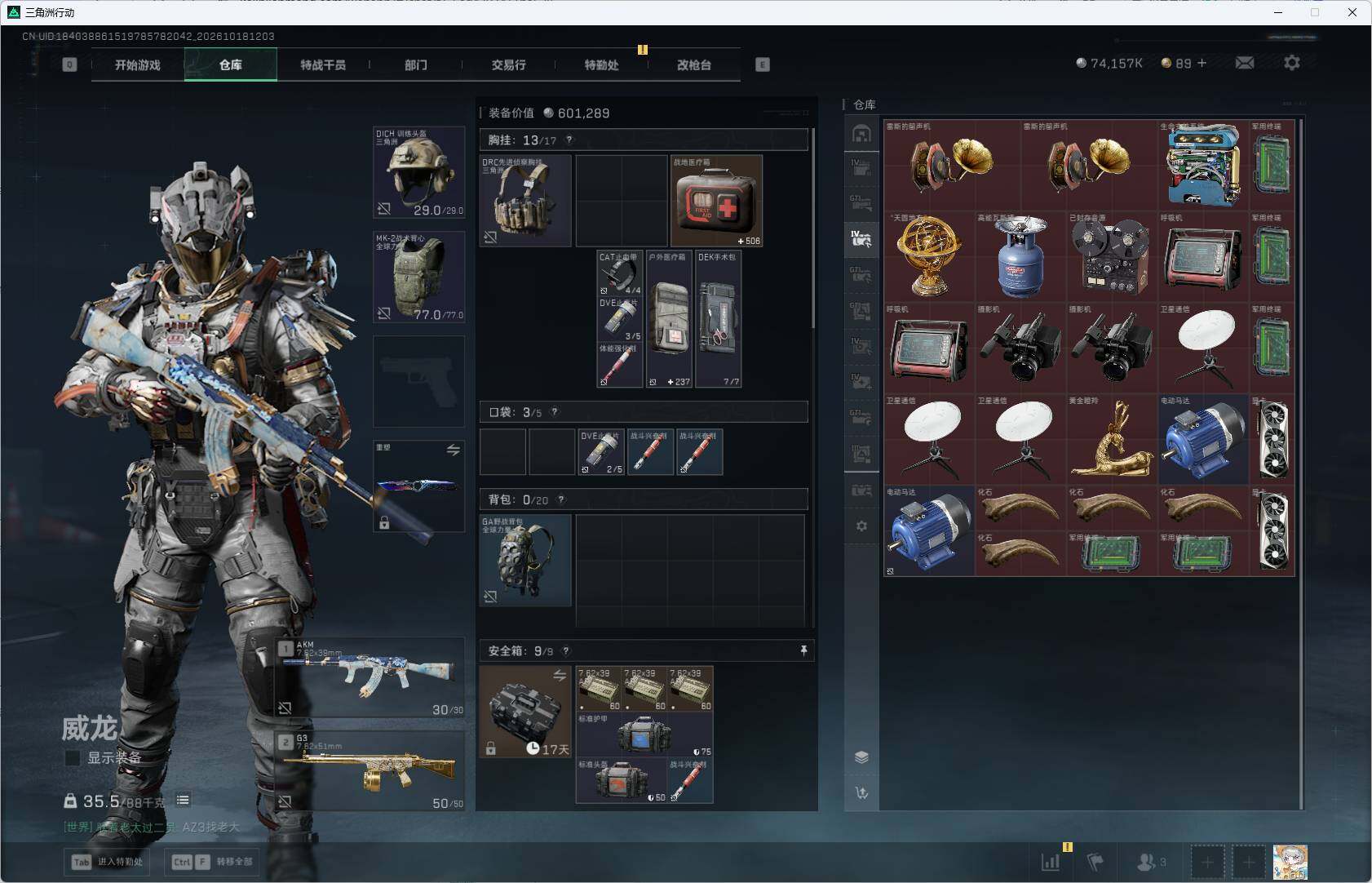Open the 部门 tab

(x=416, y=64)
